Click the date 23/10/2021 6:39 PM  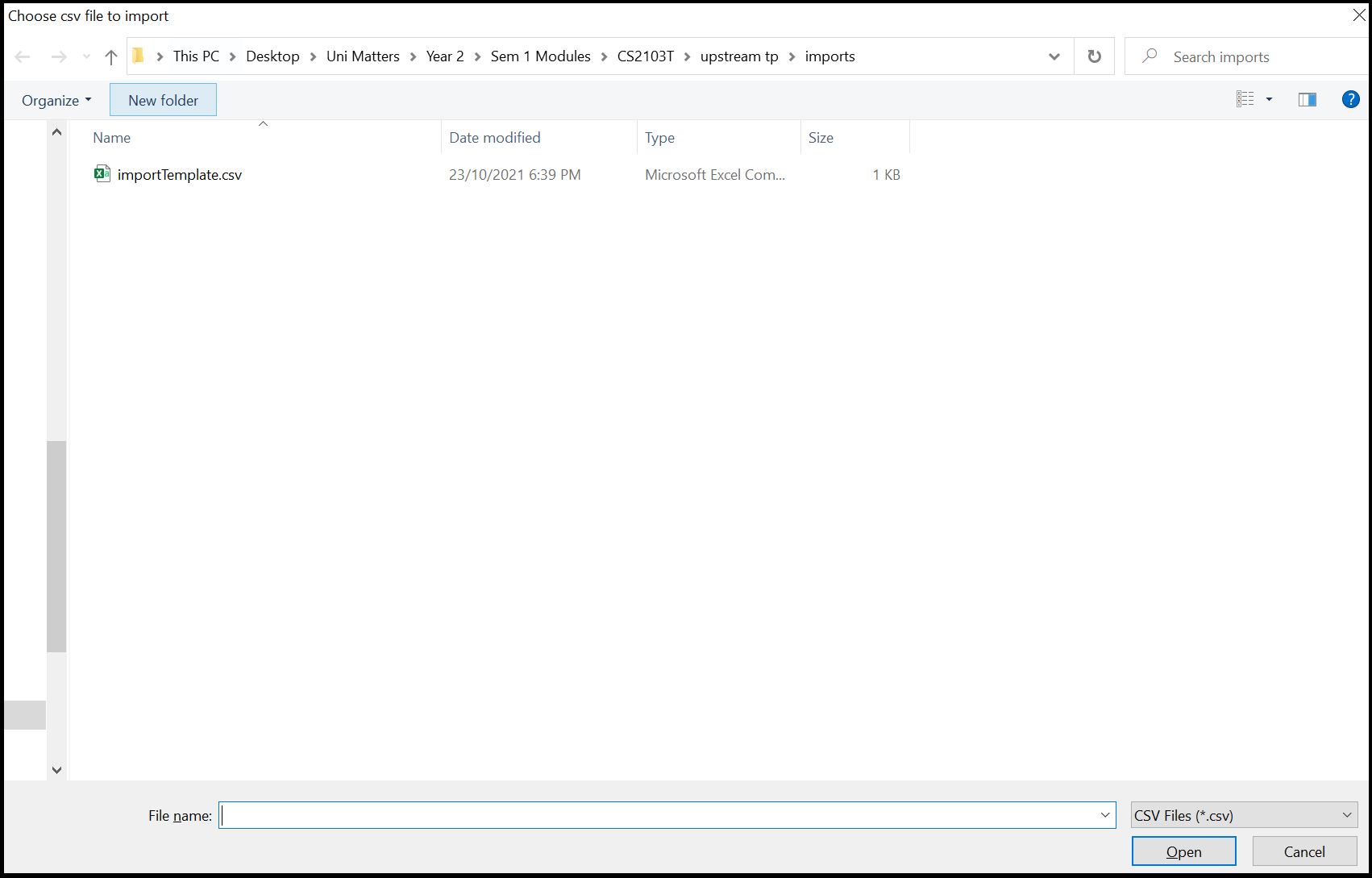pyautogui.click(x=514, y=174)
